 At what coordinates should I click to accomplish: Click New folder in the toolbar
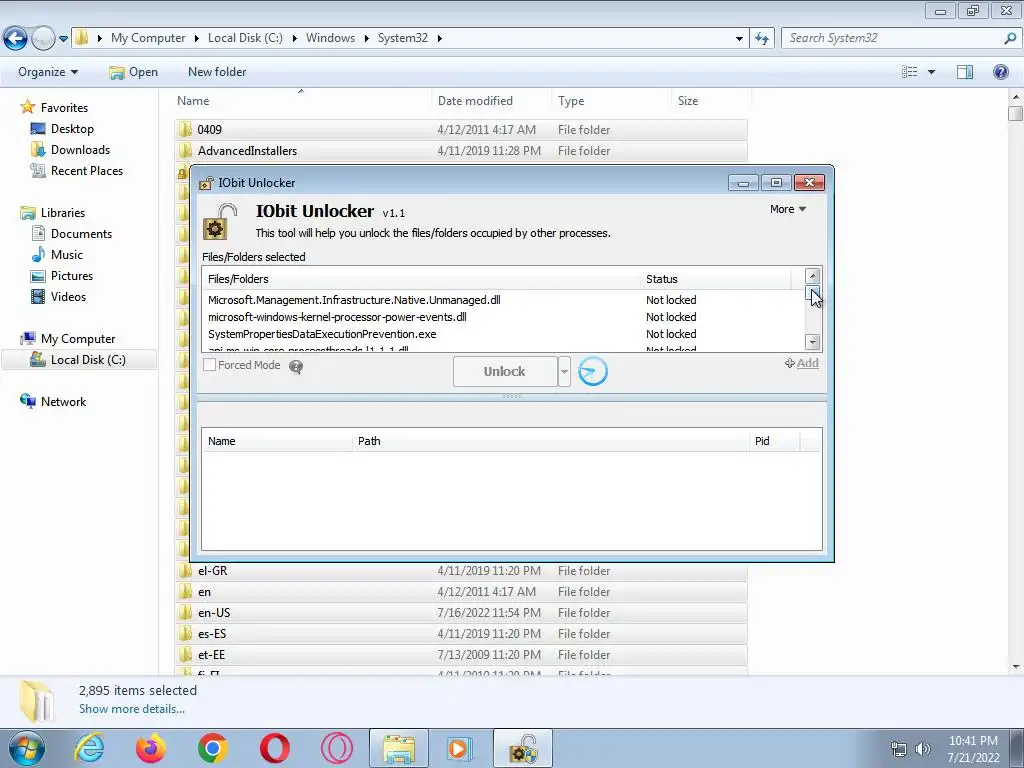(x=217, y=72)
